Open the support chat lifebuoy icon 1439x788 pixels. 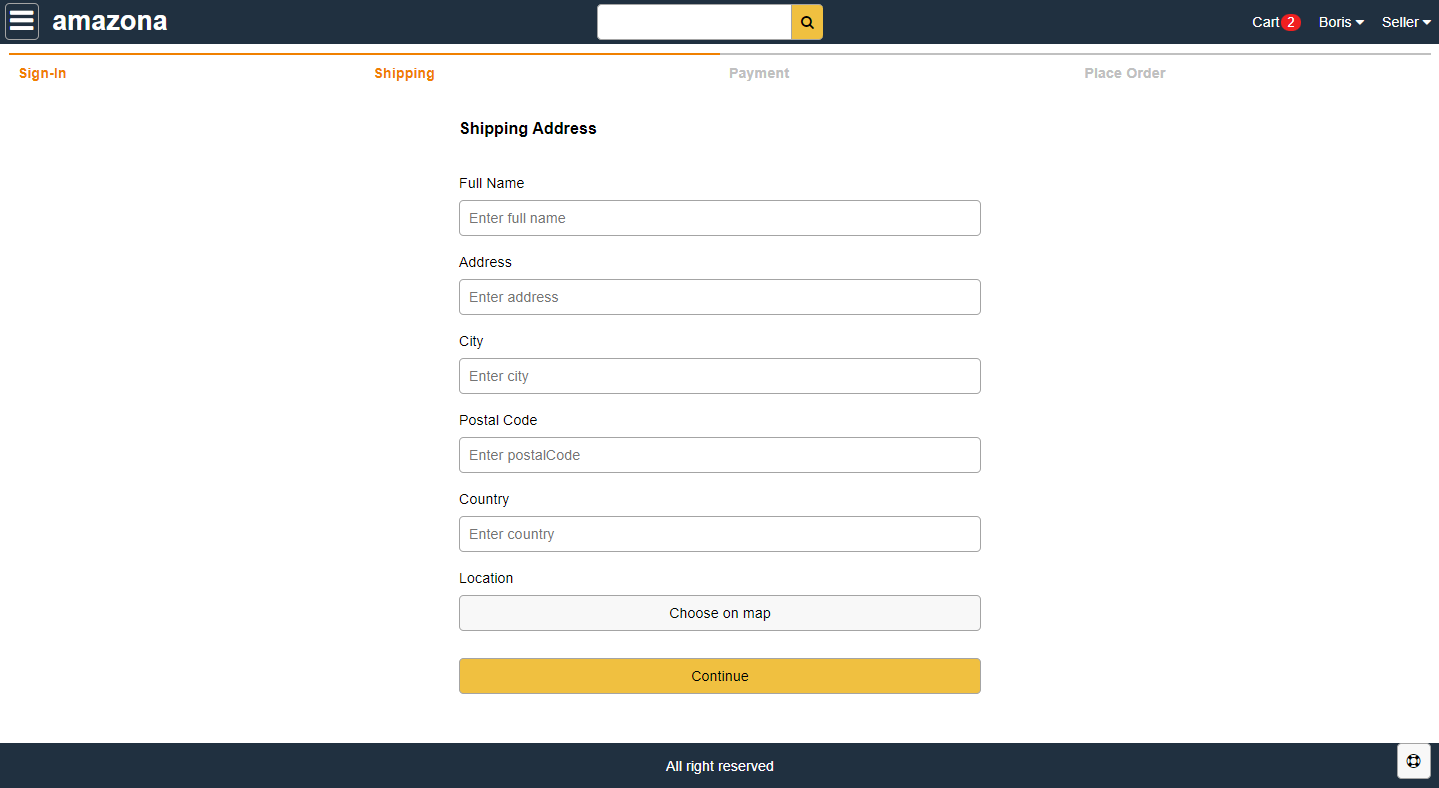1413,761
